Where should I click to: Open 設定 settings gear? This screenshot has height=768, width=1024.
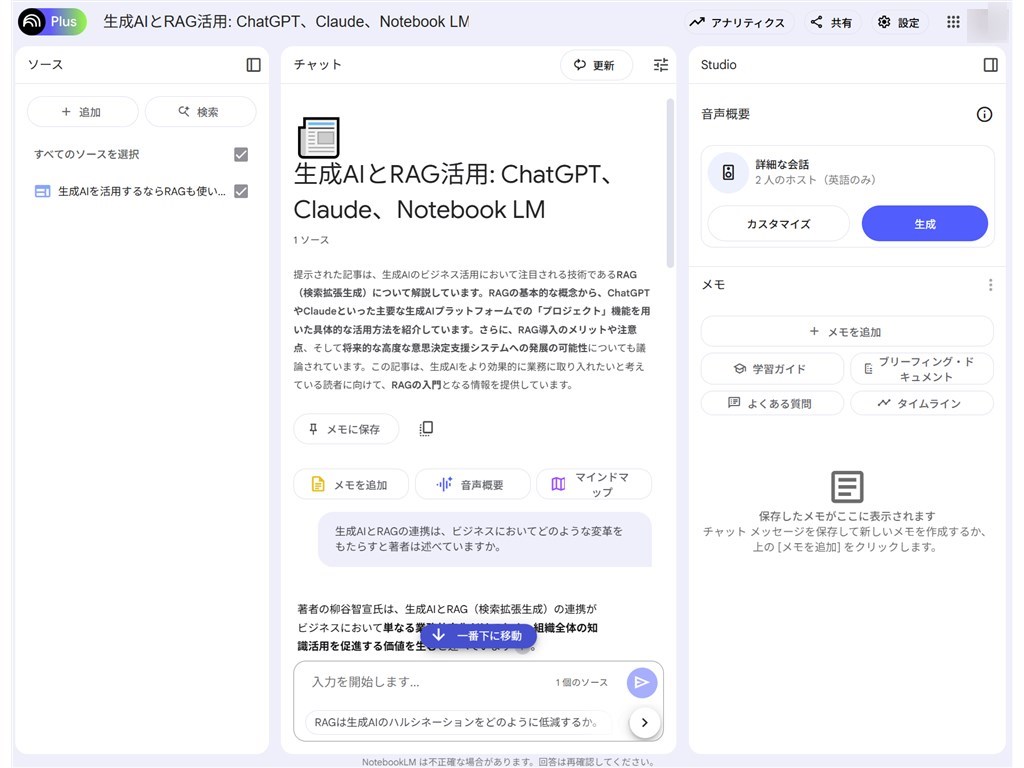pos(899,22)
